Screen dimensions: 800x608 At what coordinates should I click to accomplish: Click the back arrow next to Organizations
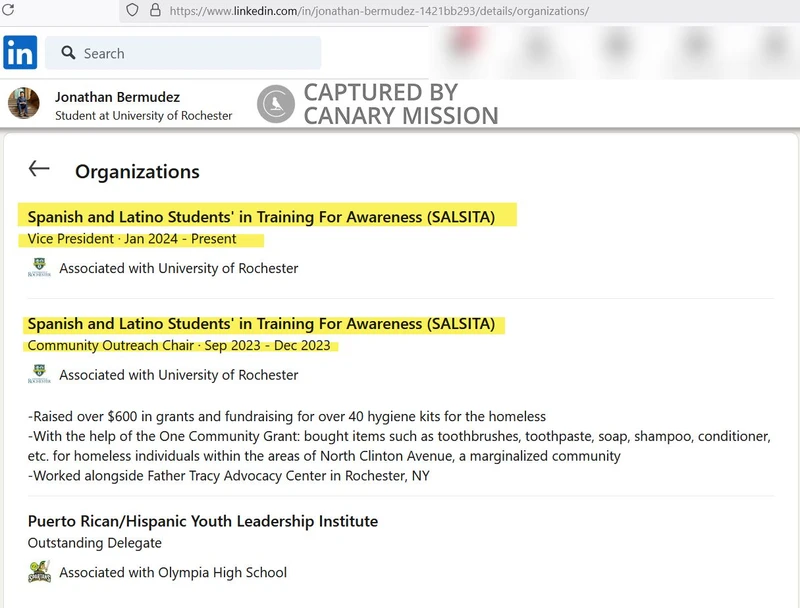[x=39, y=168]
